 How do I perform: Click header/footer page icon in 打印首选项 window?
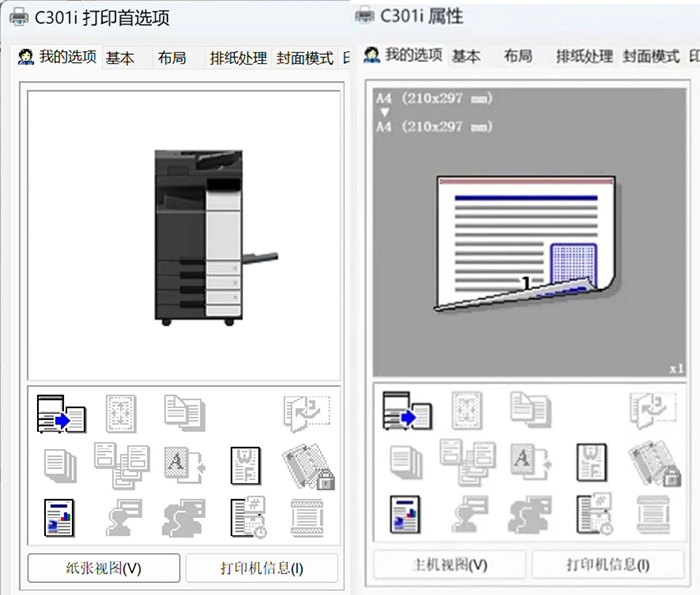pyautogui.click(x=245, y=465)
